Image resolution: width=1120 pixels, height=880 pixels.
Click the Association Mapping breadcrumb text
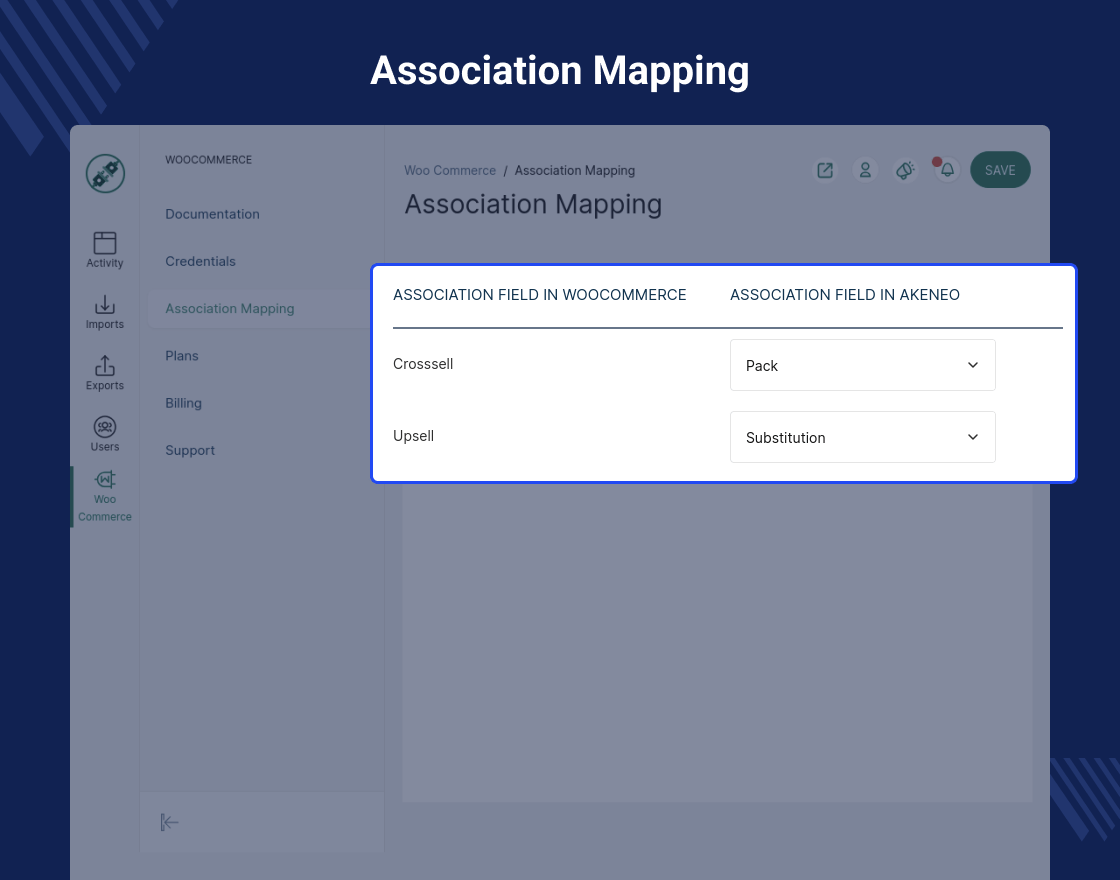[x=574, y=171]
